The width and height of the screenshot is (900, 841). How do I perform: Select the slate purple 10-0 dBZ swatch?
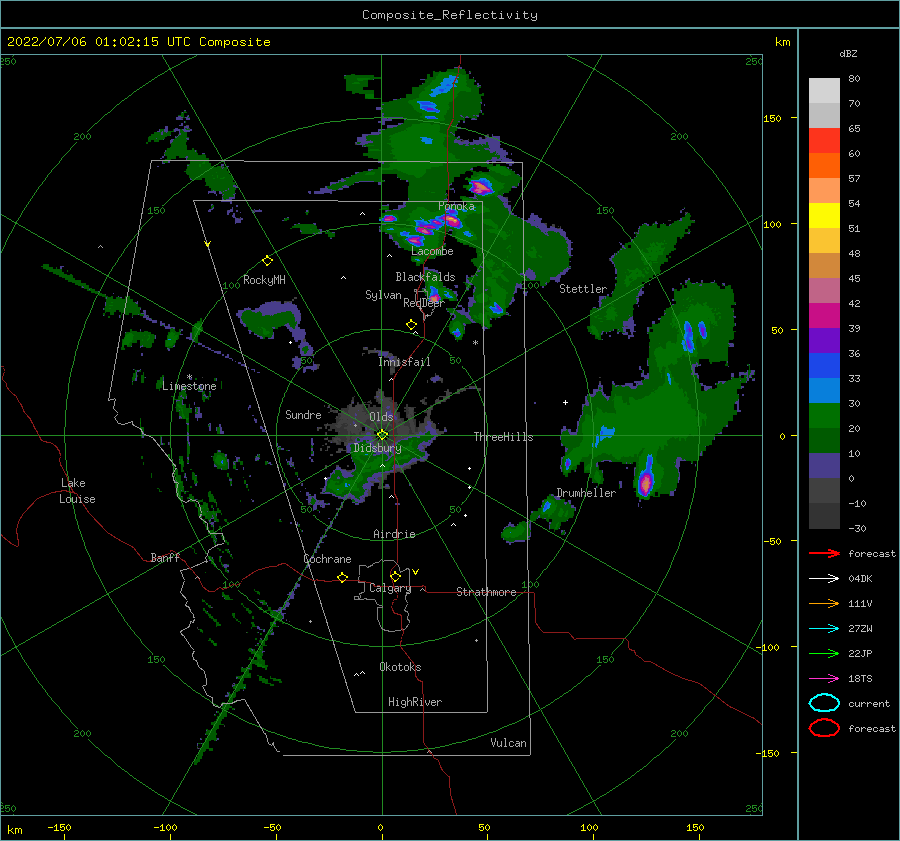coord(824,466)
